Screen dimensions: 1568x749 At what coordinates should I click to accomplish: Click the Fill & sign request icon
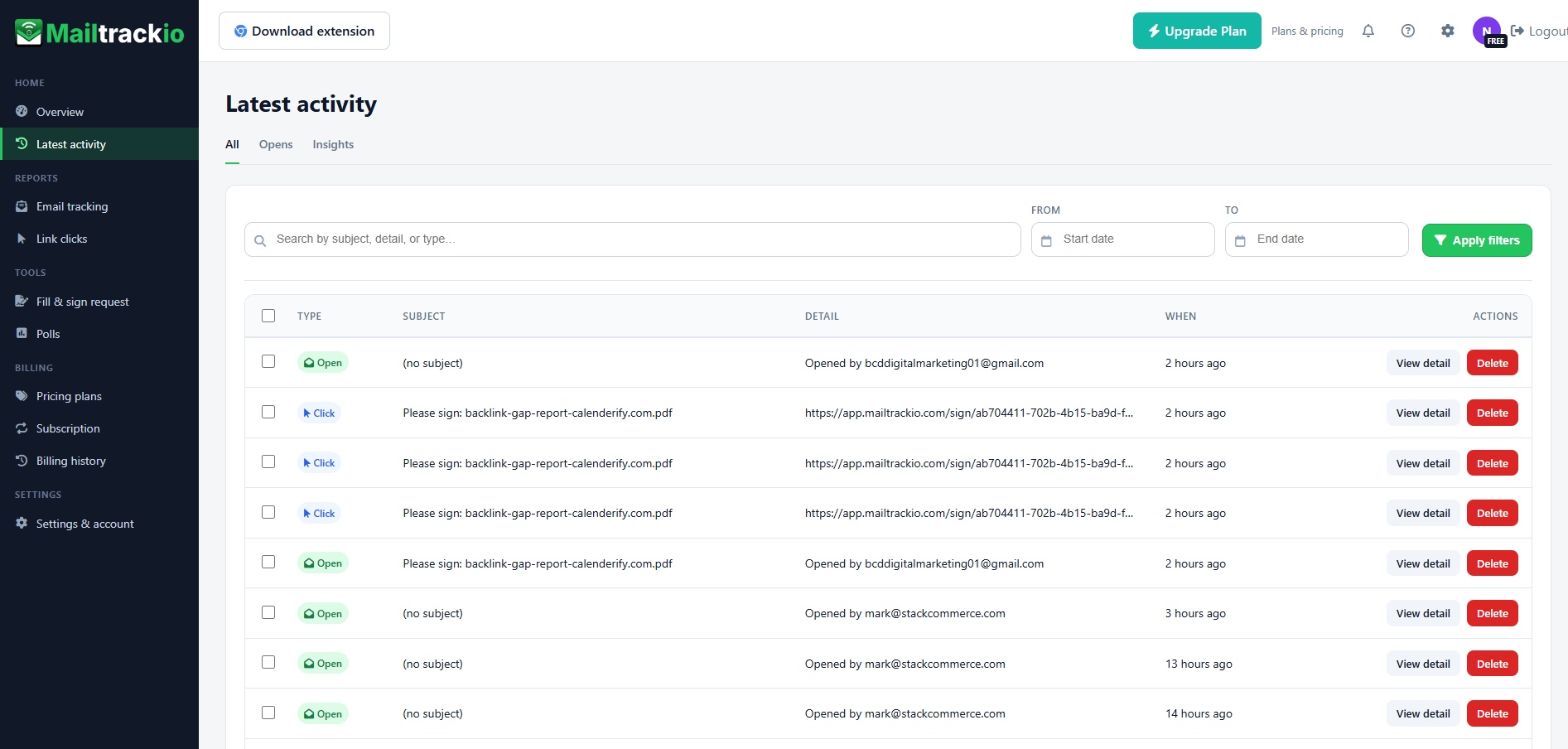(22, 302)
